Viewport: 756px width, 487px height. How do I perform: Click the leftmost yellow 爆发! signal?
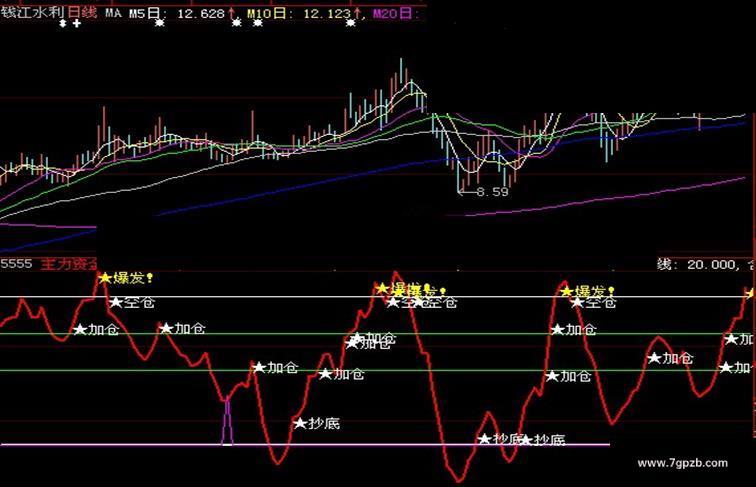click(x=126, y=278)
